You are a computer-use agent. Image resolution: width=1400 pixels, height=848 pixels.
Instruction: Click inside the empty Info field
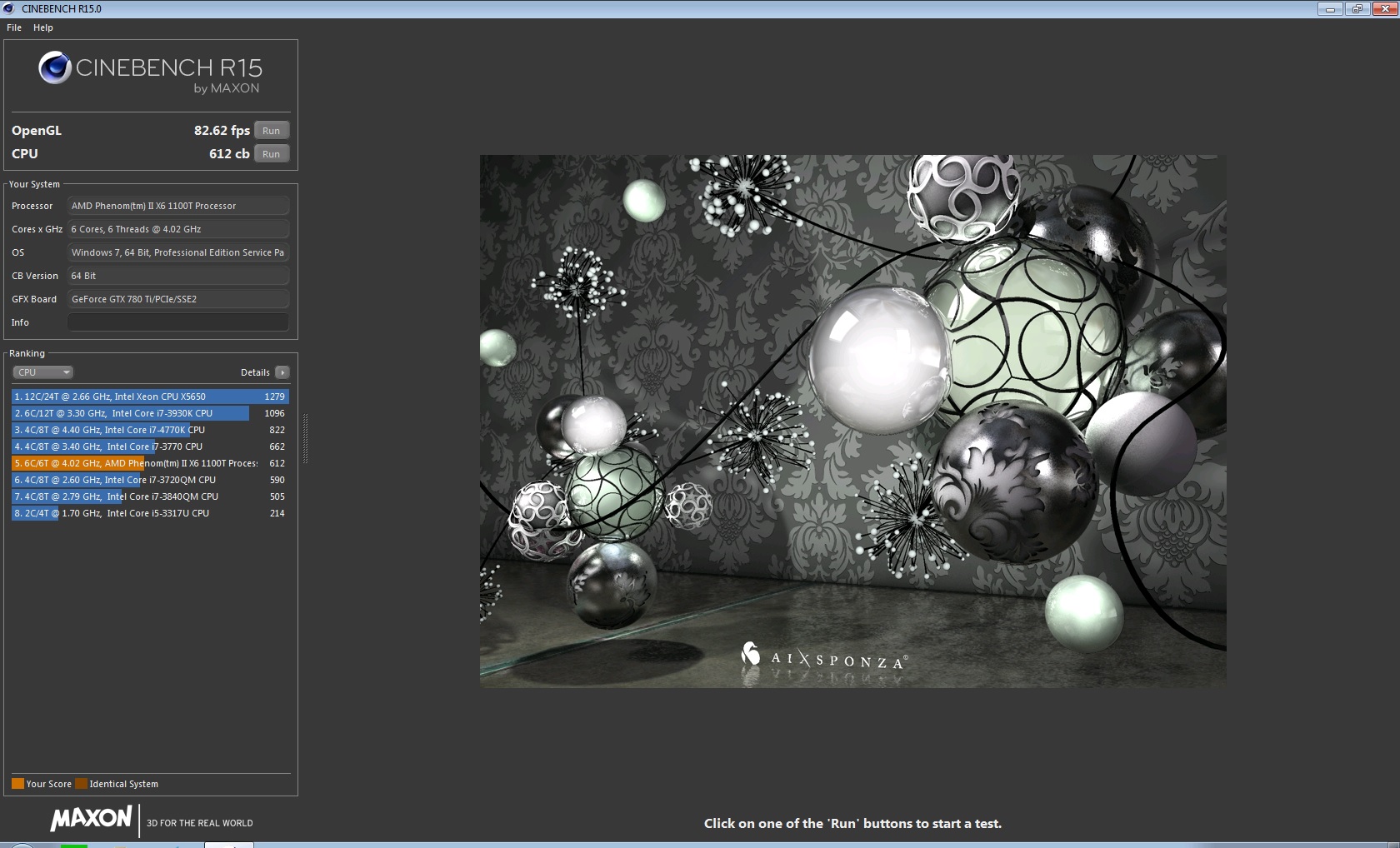click(x=177, y=322)
